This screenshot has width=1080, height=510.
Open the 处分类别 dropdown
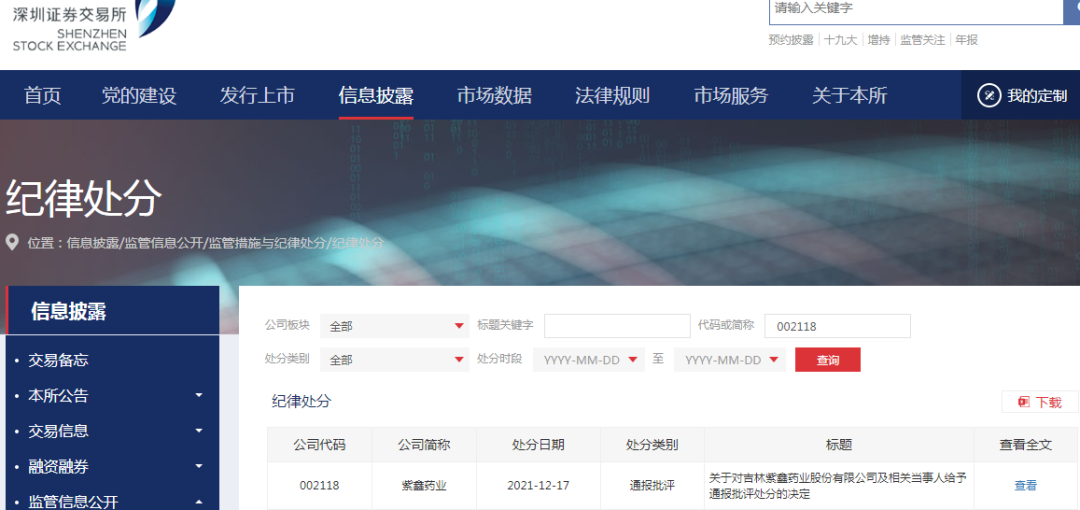tap(459, 360)
